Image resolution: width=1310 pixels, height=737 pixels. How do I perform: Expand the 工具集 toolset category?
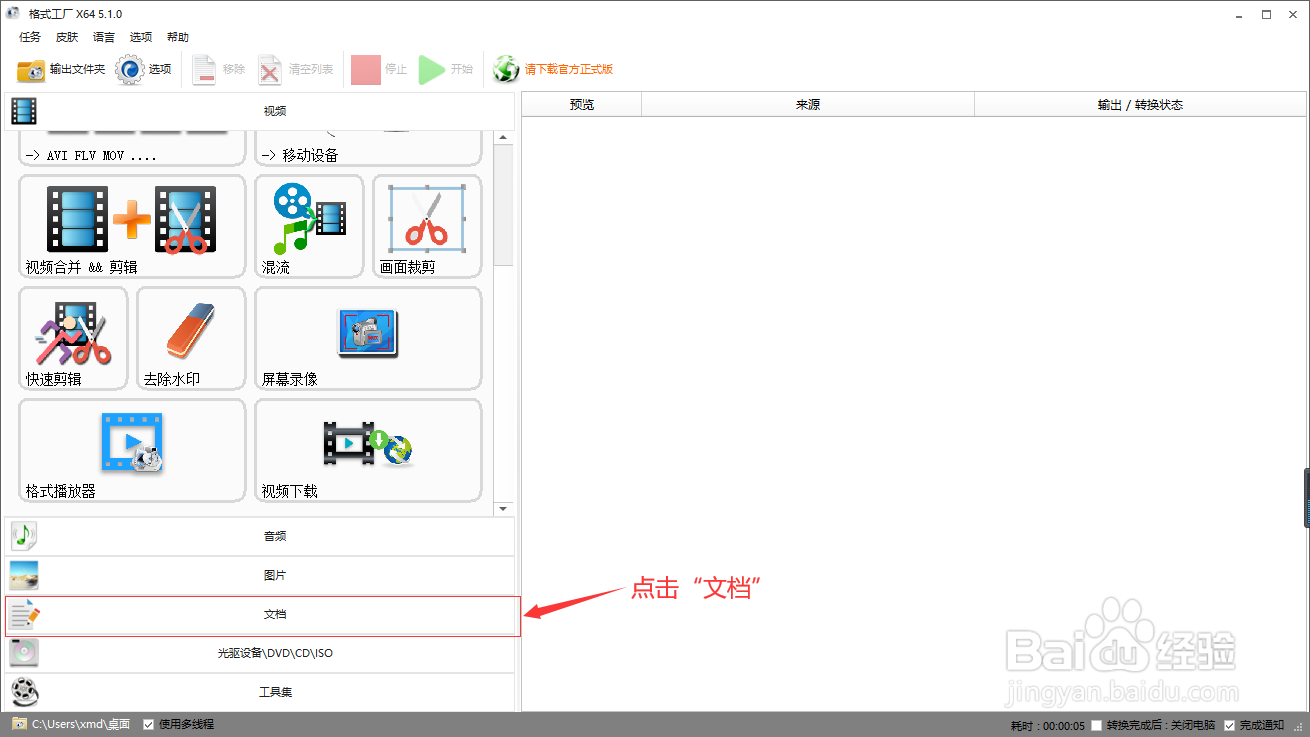(x=260, y=692)
